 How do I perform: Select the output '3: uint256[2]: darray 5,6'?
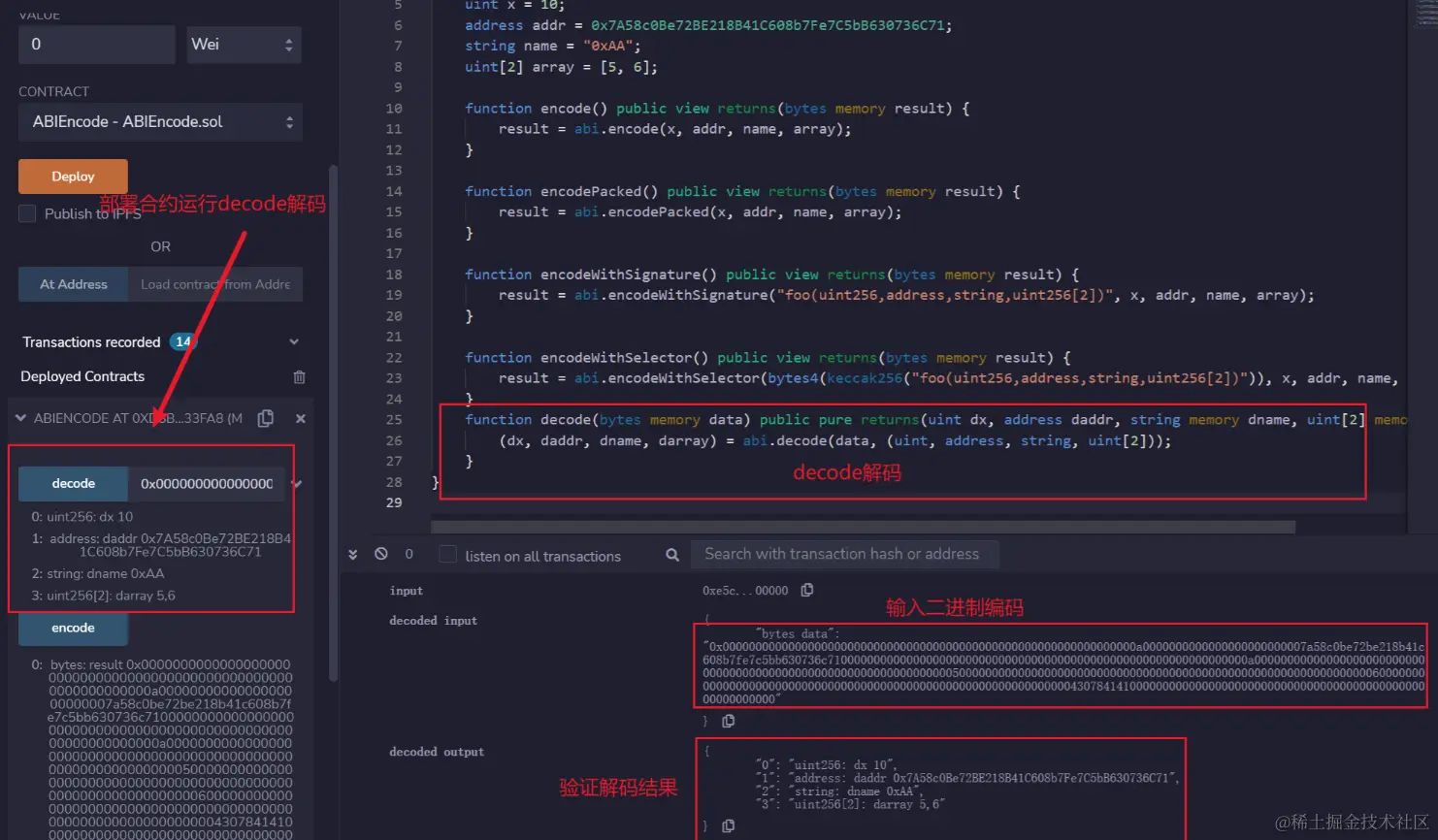[x=104, y=596]
